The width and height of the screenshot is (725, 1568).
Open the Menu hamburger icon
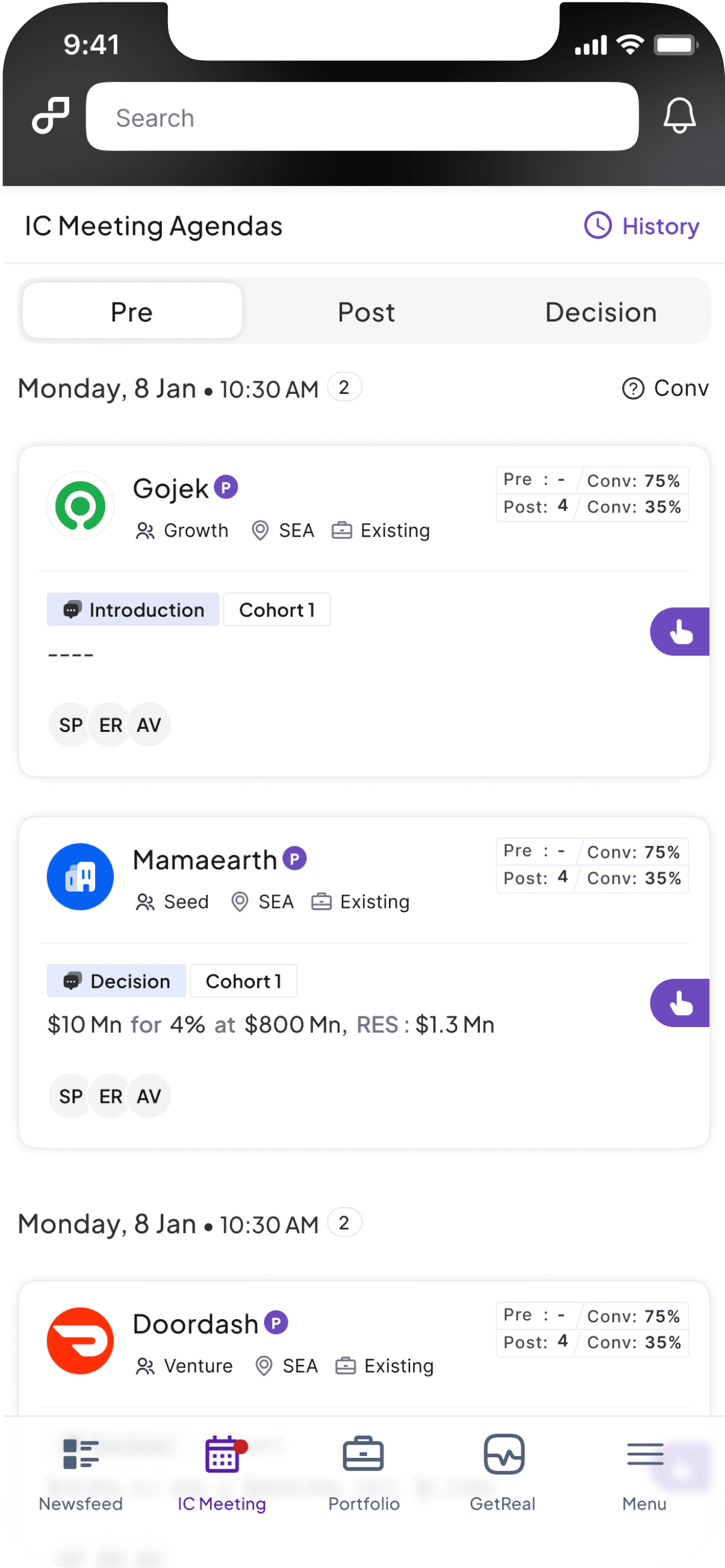(x=645, y=1454)
